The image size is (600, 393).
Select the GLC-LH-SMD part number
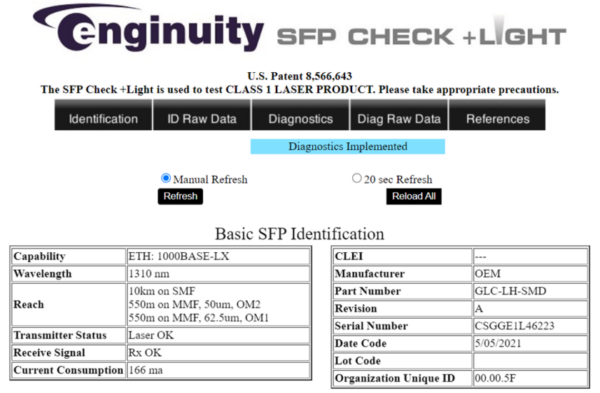click(510, 291)
